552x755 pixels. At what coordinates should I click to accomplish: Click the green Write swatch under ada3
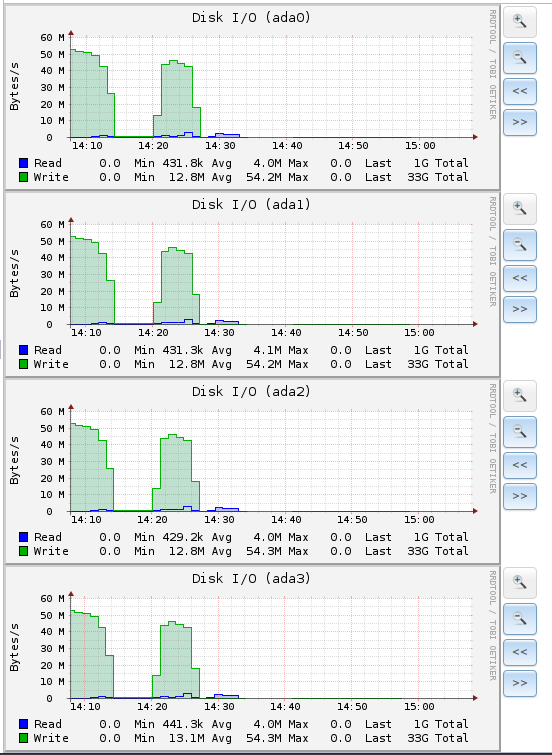click(x=23, y=738)
